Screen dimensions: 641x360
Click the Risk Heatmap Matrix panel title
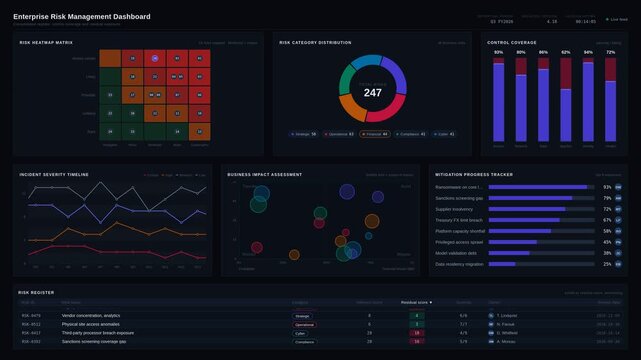[46, 42]
